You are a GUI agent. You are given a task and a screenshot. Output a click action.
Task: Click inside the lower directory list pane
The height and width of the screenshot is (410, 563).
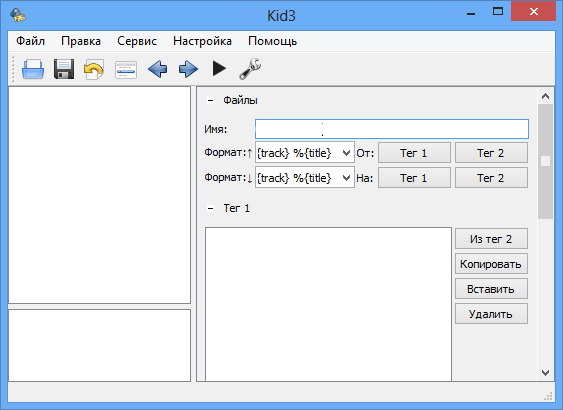click(99, 345)
